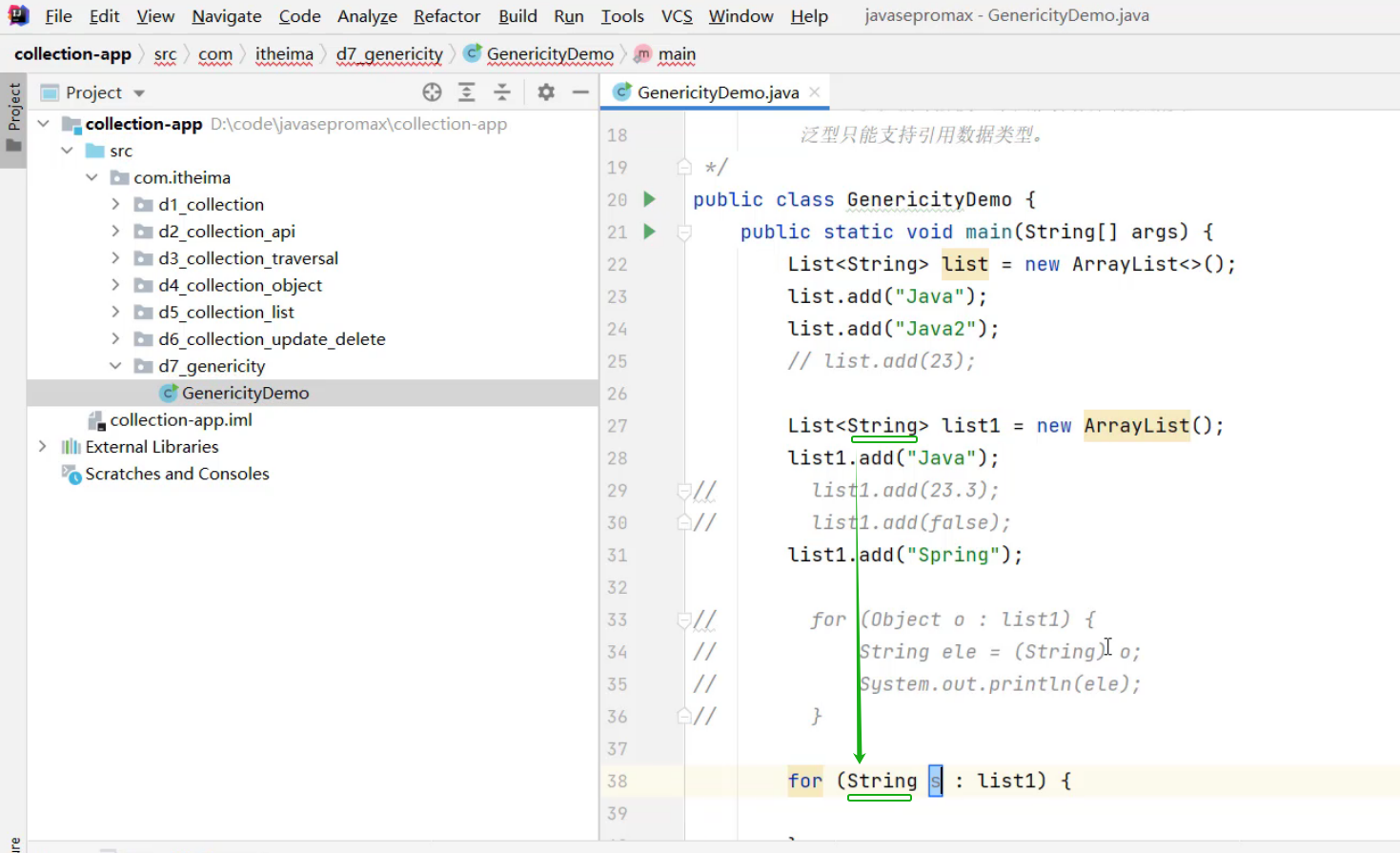The height and width of the screenshot is (853, 1400).
Task: Fold the commented region at line 29
Action: [684, 491]
